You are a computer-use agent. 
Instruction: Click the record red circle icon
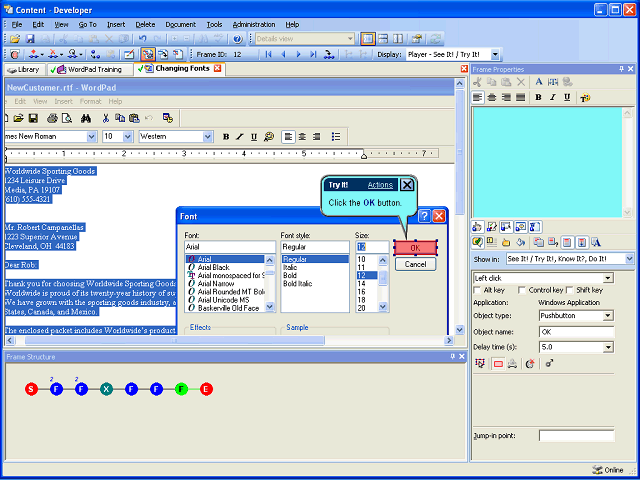[15, 54]
